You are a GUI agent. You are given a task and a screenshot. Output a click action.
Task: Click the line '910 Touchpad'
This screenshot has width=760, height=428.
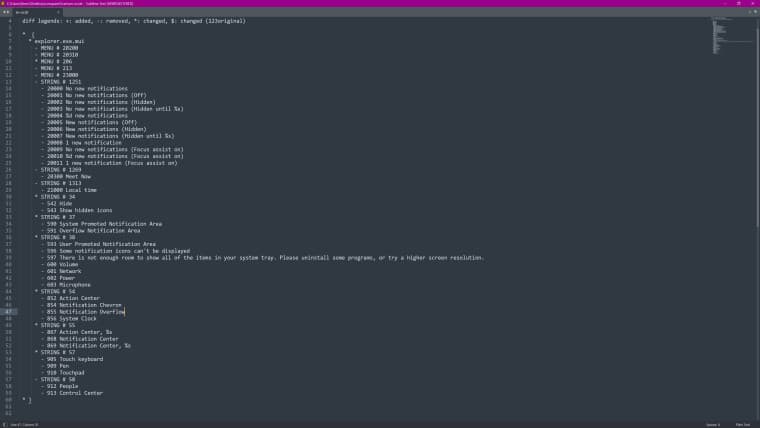click(x=63, y=374)
